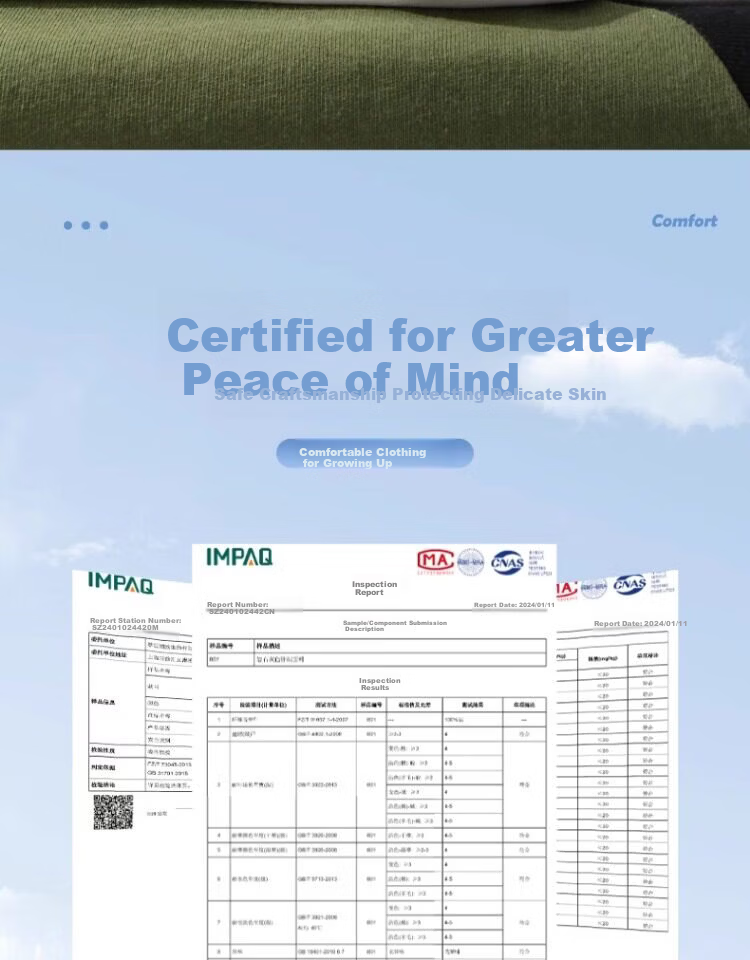
Task: Click the red MA certification logo on center report
Action: point(435,561)
